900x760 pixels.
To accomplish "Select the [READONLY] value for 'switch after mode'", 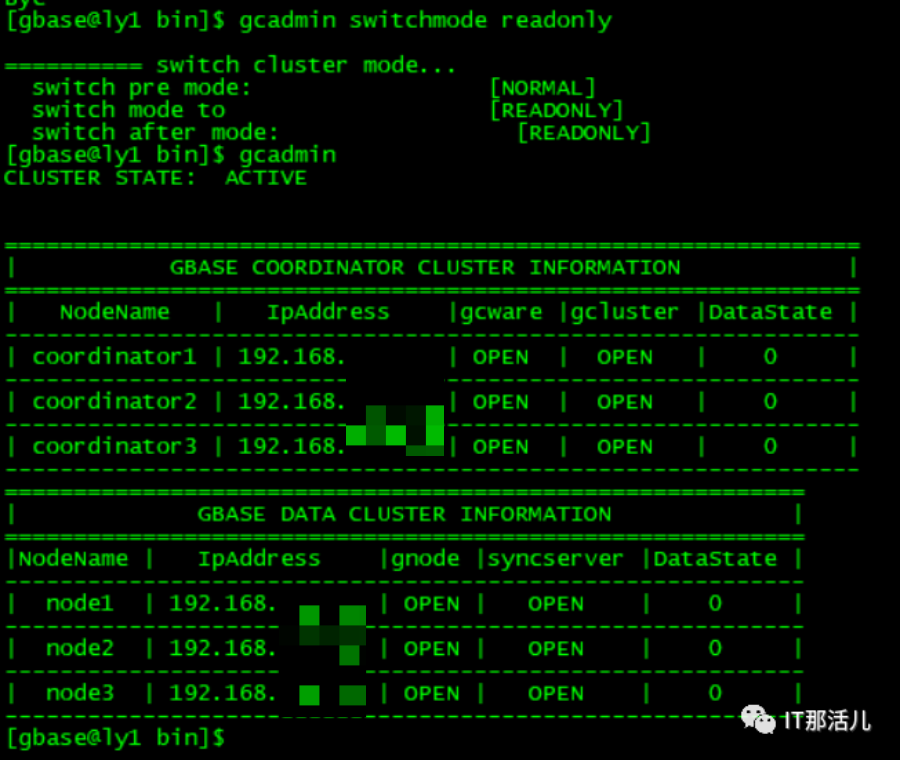I will coord(584,133).
